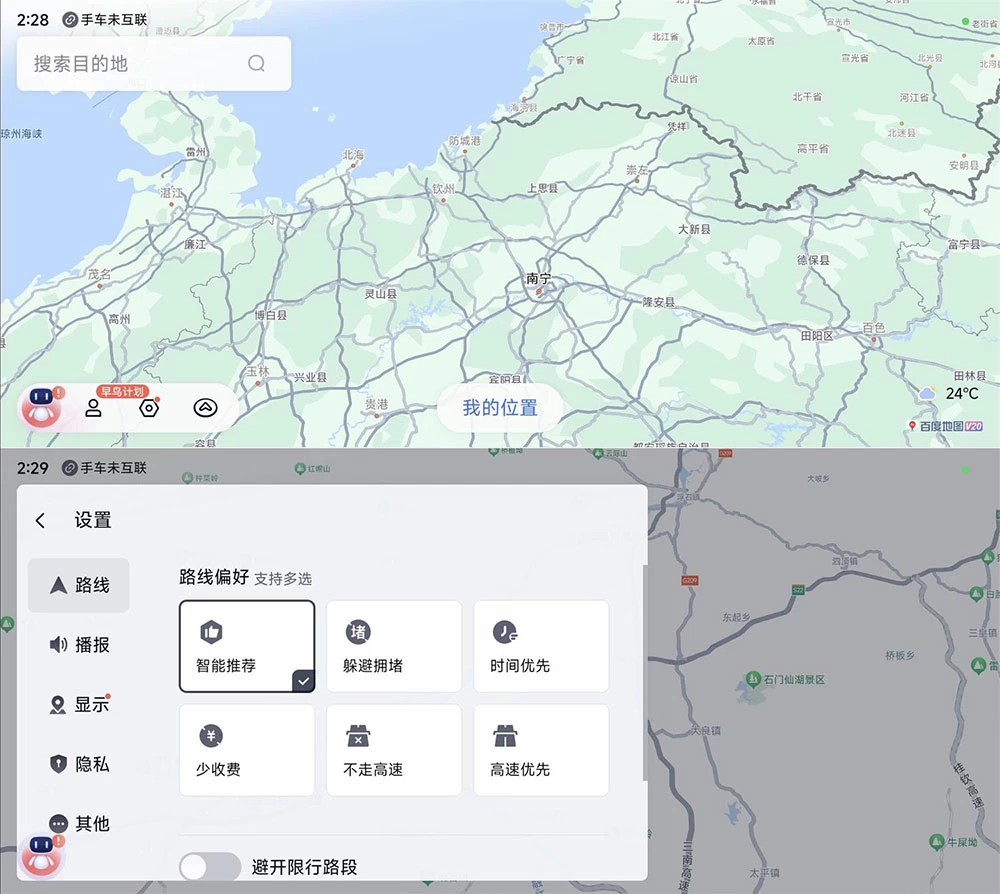
Task: Switch to the 播报 settings section
Action: point(80,644)
